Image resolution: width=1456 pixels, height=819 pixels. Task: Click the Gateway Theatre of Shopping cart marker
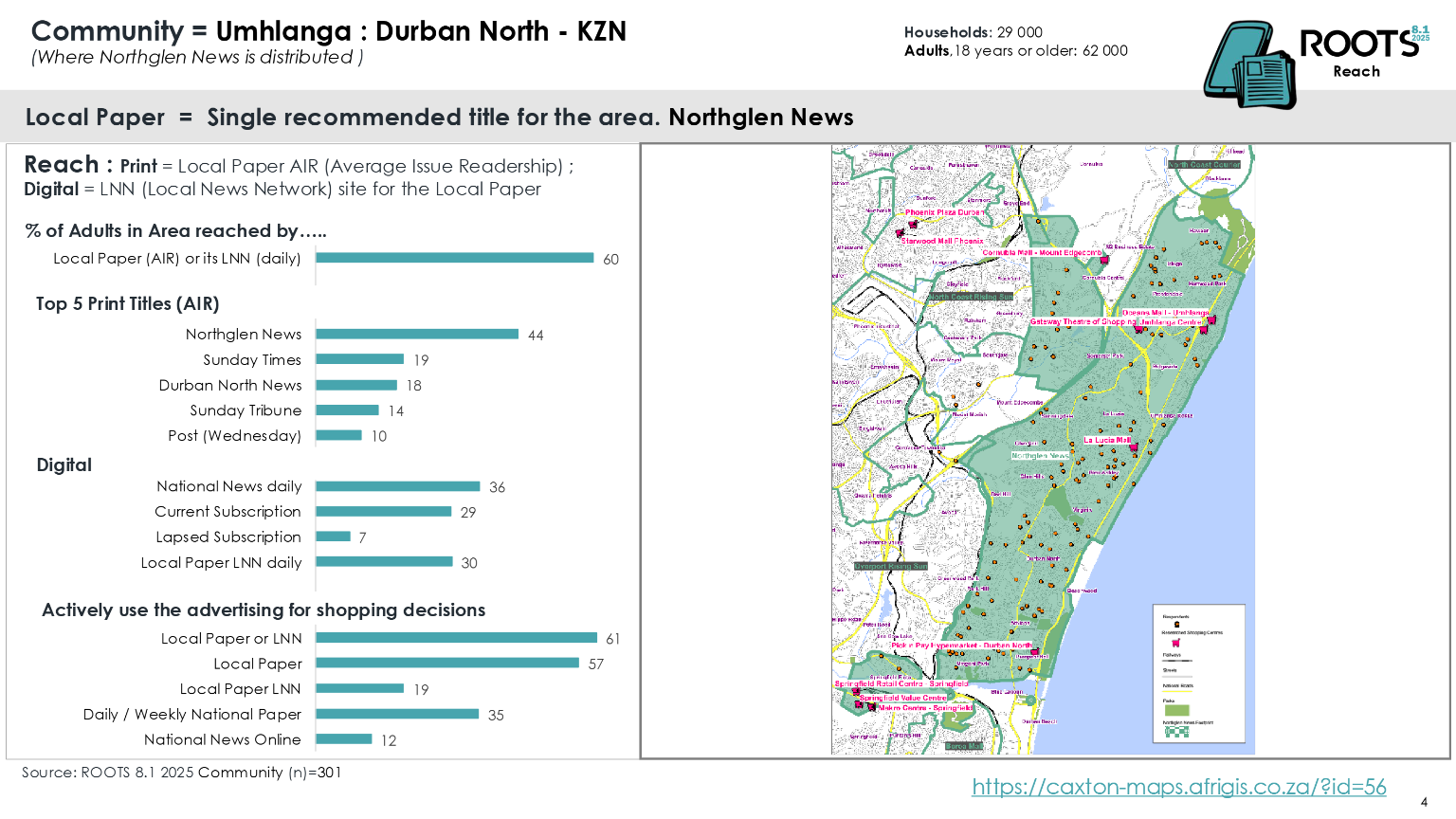click(1138, 328)
